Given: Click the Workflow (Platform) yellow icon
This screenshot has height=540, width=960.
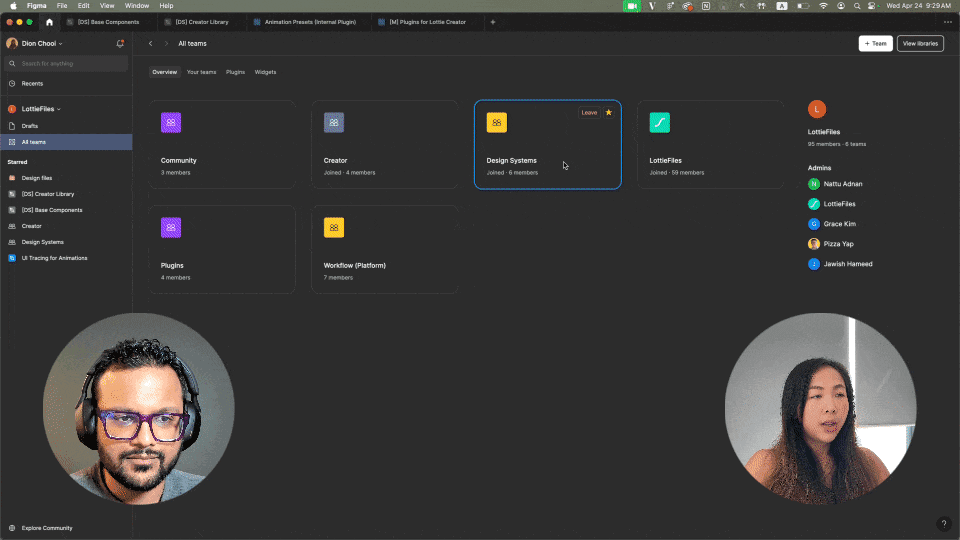Looking at the screenshot, I should (334, 228).
